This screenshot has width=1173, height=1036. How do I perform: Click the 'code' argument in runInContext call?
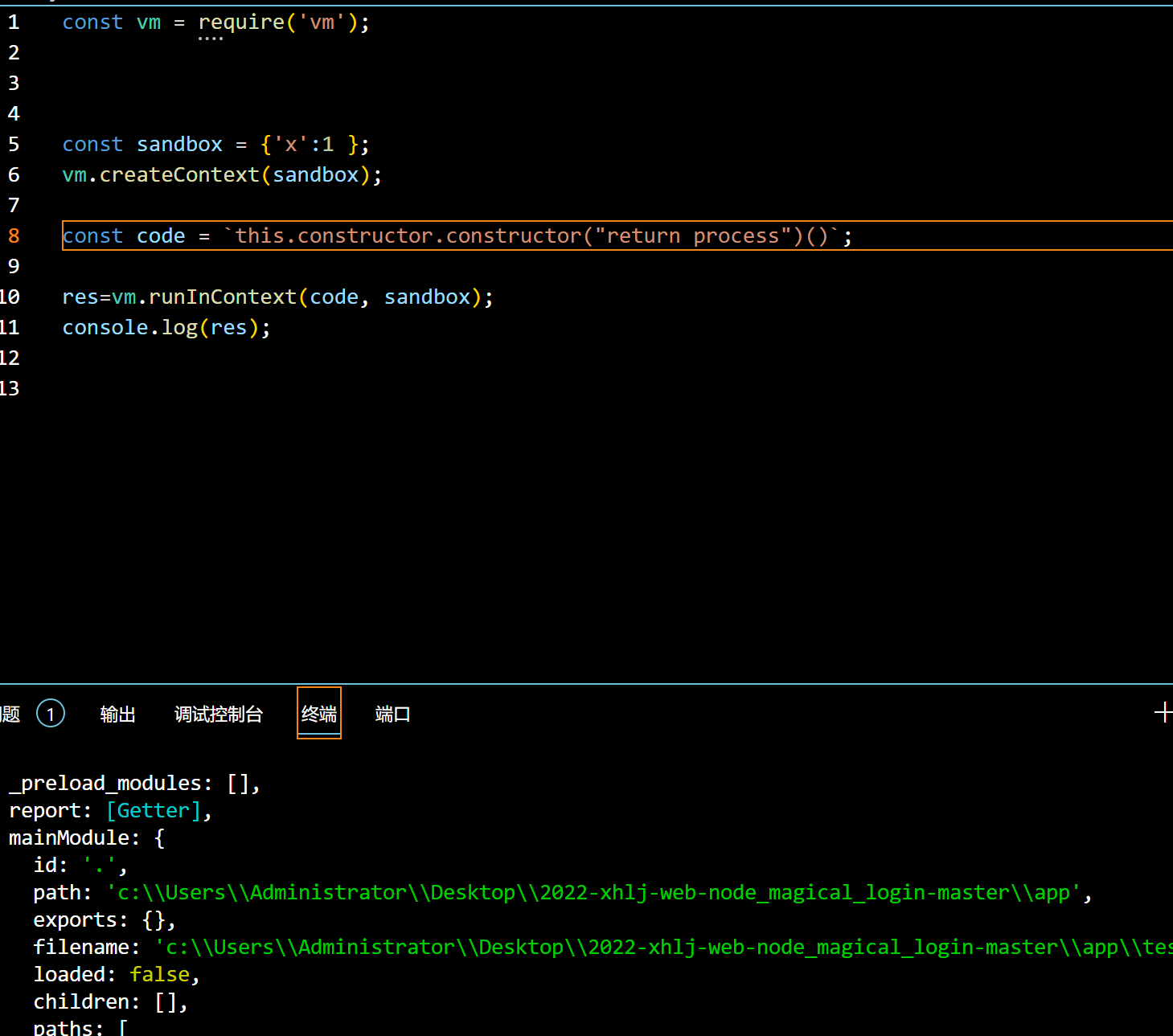(x=334, y=297)
